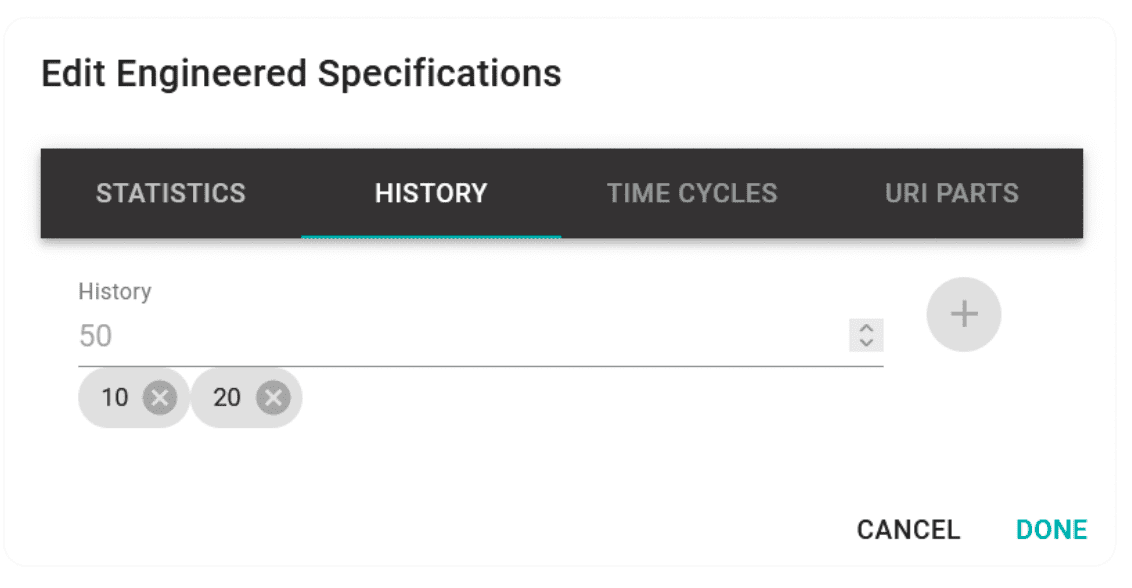Click the 50 placeholder text in the field

tap(95, 336)
